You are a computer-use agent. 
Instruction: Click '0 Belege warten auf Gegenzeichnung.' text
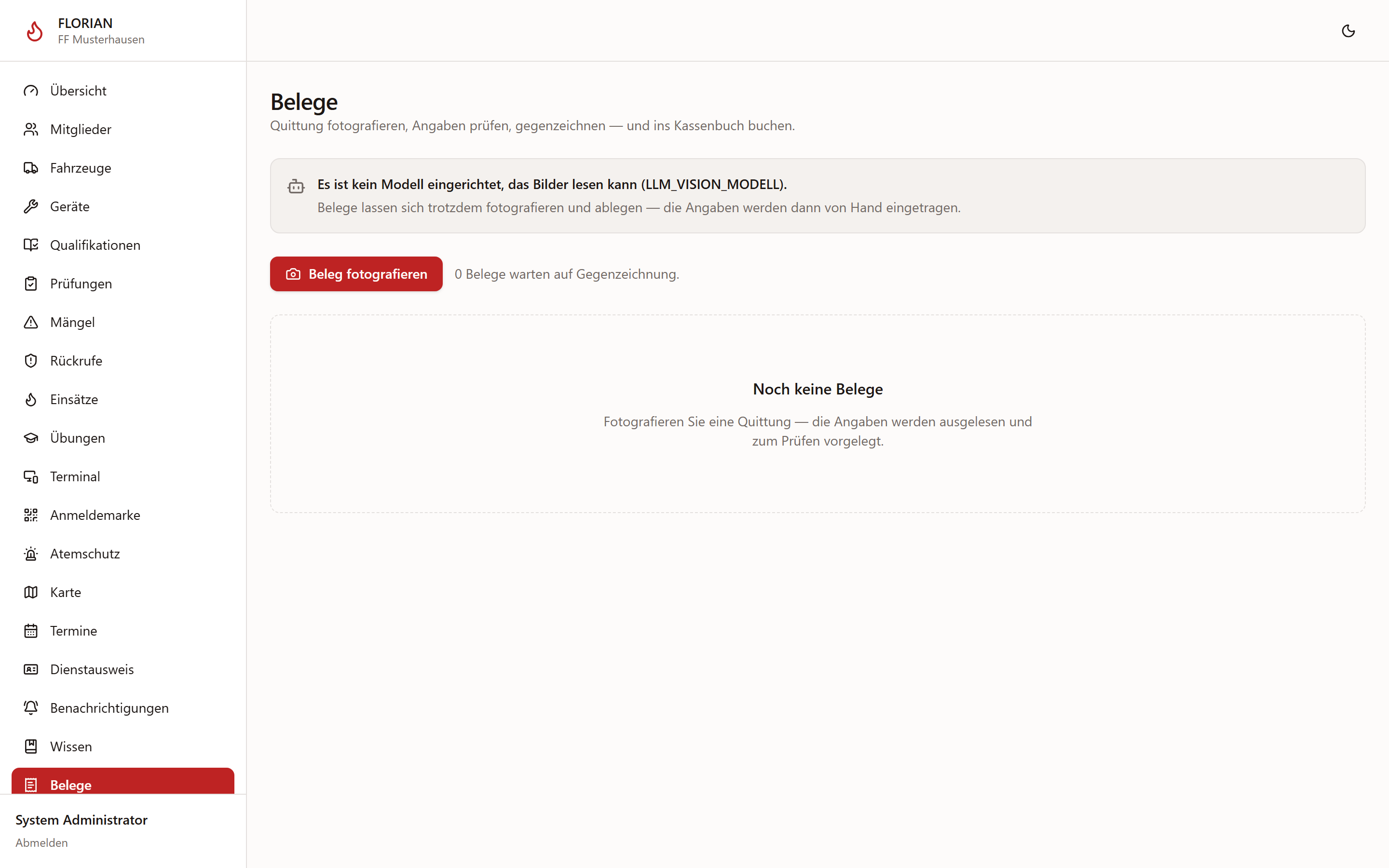coord(567,274)
